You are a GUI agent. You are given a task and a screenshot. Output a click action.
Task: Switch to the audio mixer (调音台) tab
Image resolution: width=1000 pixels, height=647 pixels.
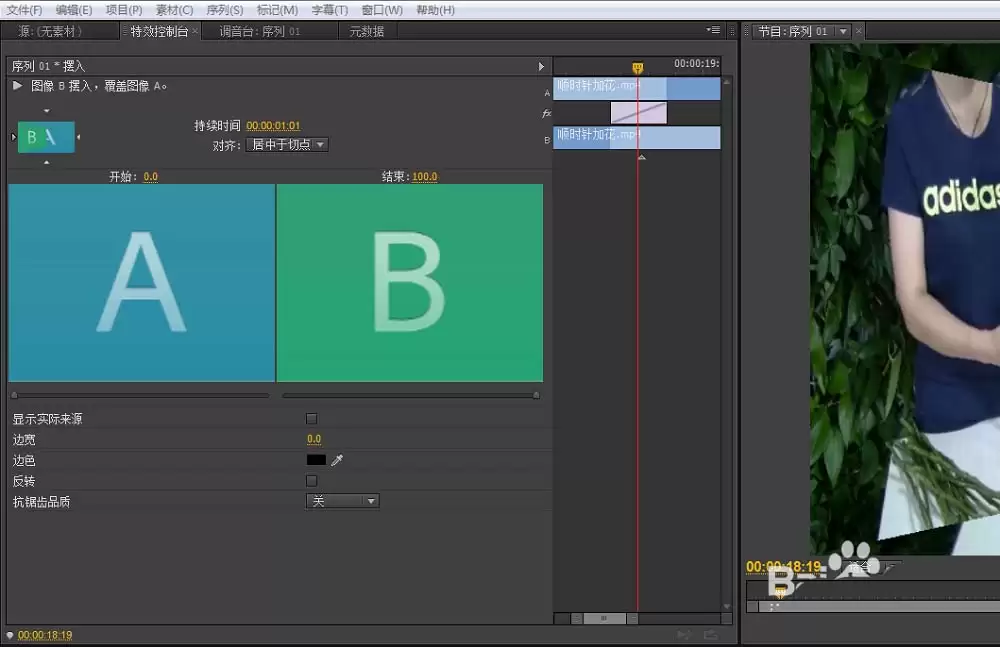click(x=260, y=31)
